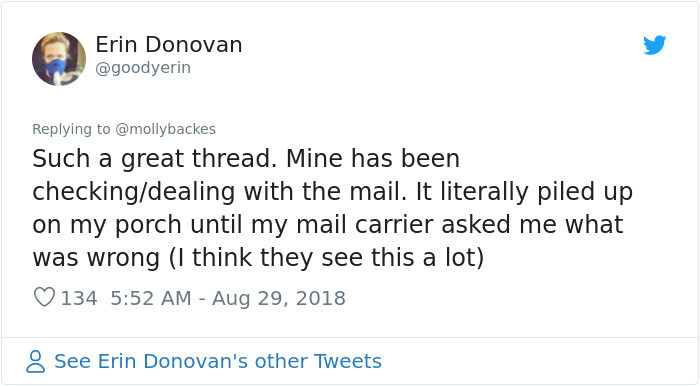
Task: Click the 'Replying to' label
Action: (71, 129)
